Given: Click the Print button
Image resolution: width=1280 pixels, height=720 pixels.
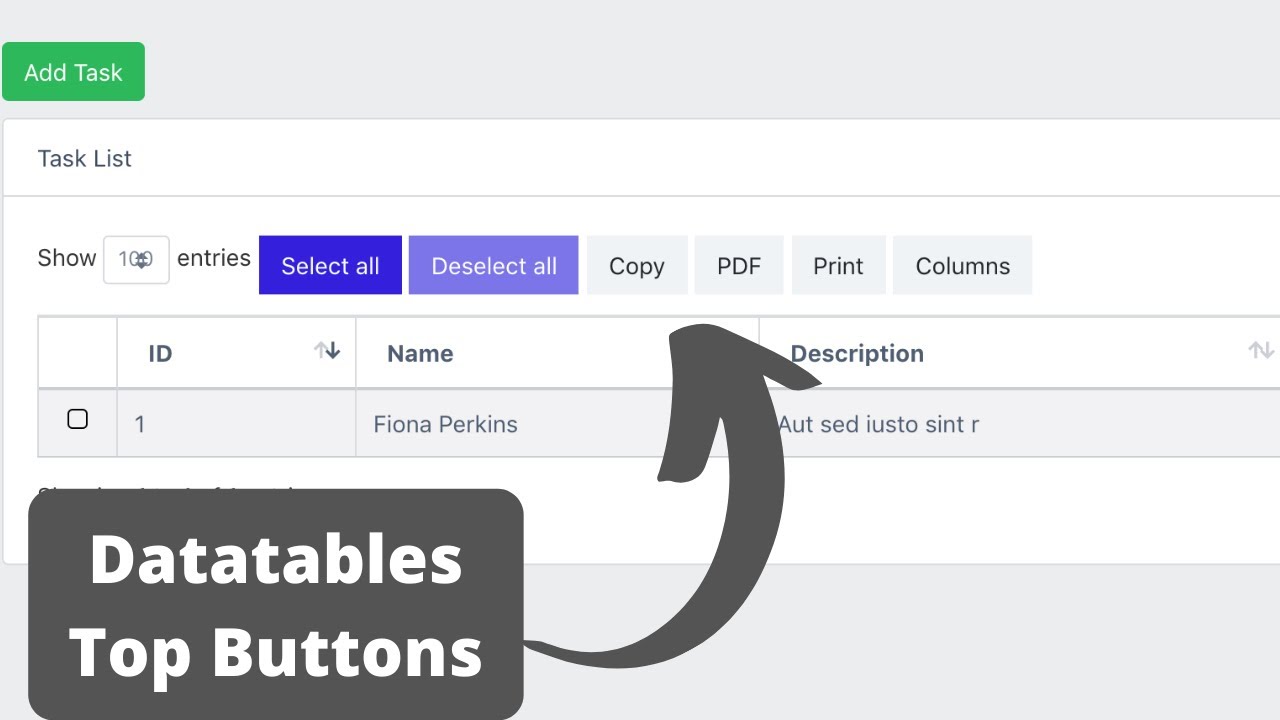Looking at the screenshot, I should [838, 265].
